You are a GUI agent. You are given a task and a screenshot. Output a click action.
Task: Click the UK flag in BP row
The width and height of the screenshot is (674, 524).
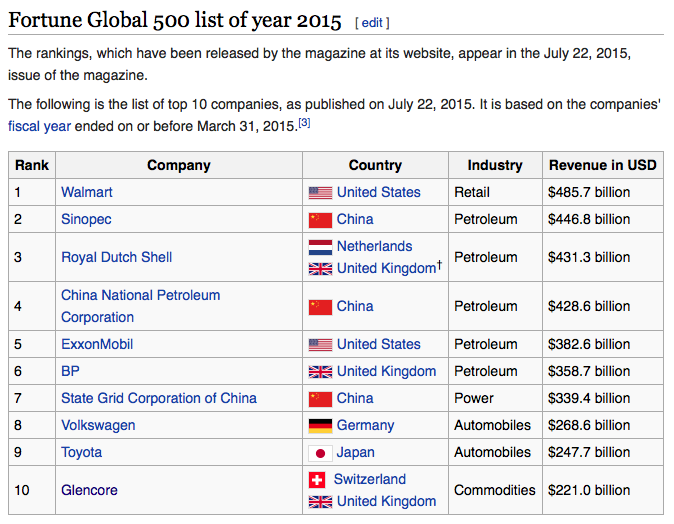tap(320, 372)
